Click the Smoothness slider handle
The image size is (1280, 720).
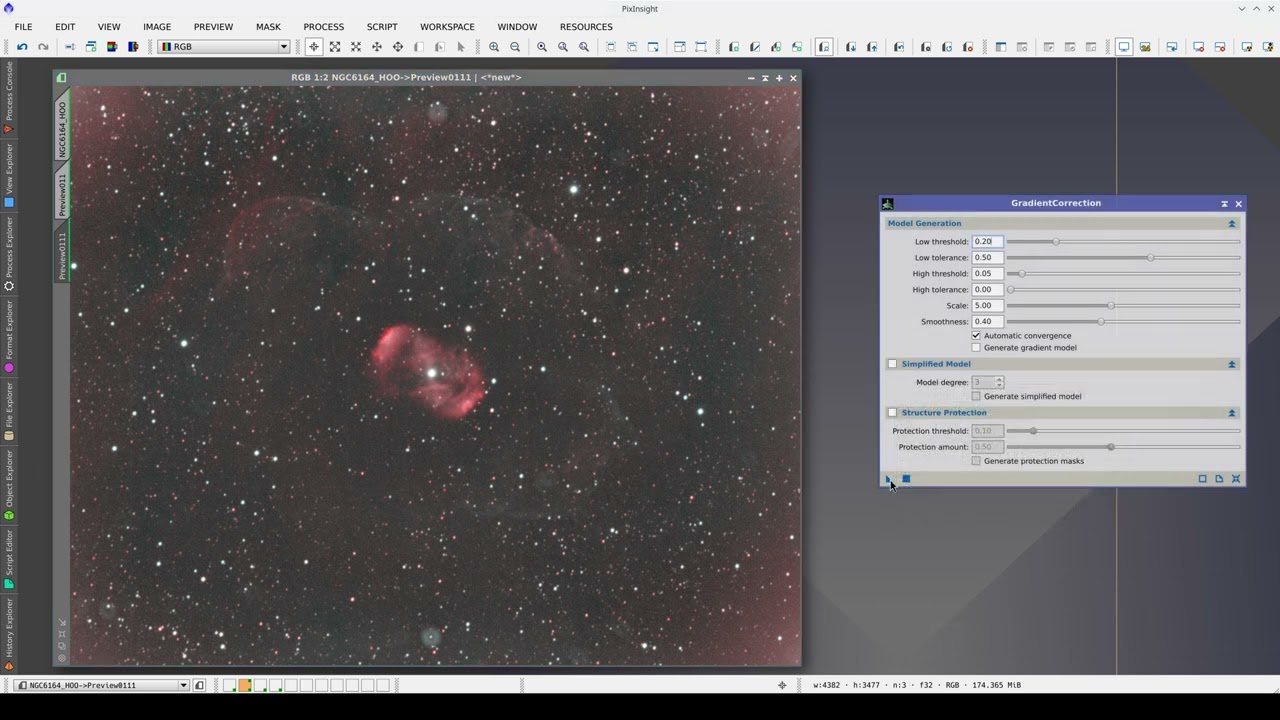point(1101,322)
